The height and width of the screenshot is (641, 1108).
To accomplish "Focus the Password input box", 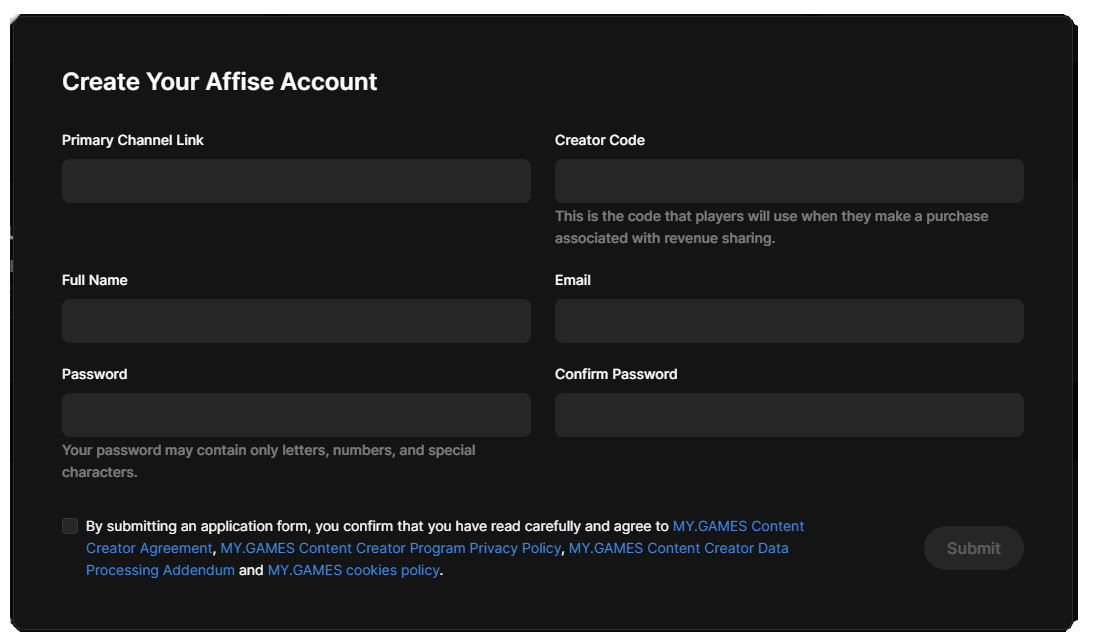I will click(x=296, y=415).
